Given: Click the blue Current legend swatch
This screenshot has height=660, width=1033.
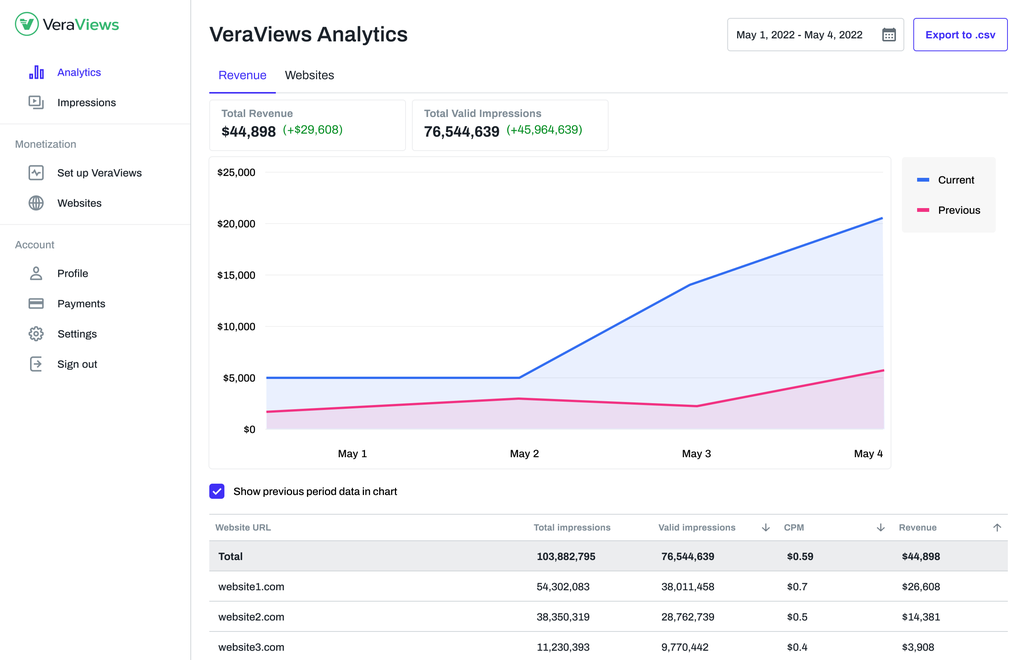Looking at the screenshot, I should 923,180.
